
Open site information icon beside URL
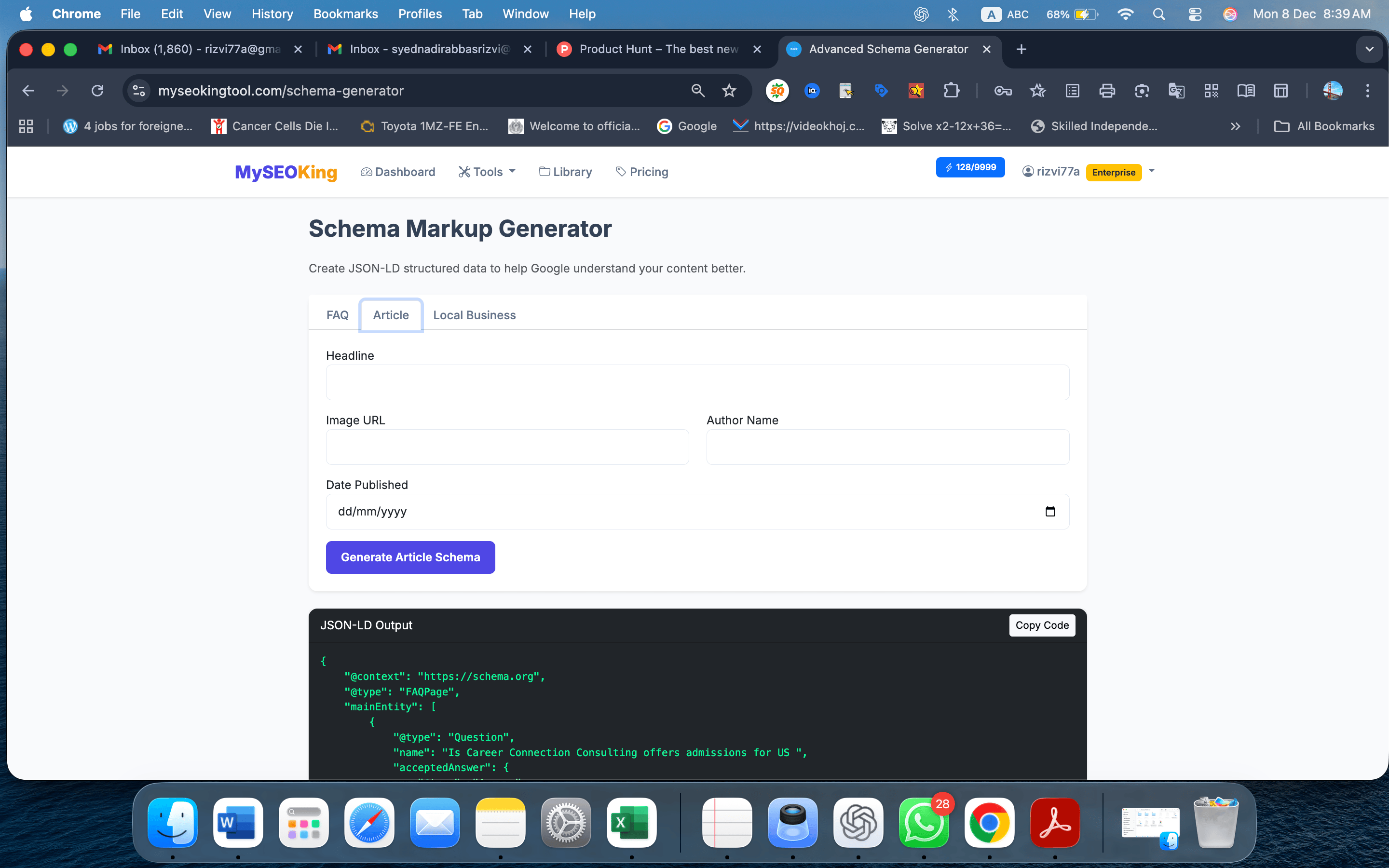[139, 91]
